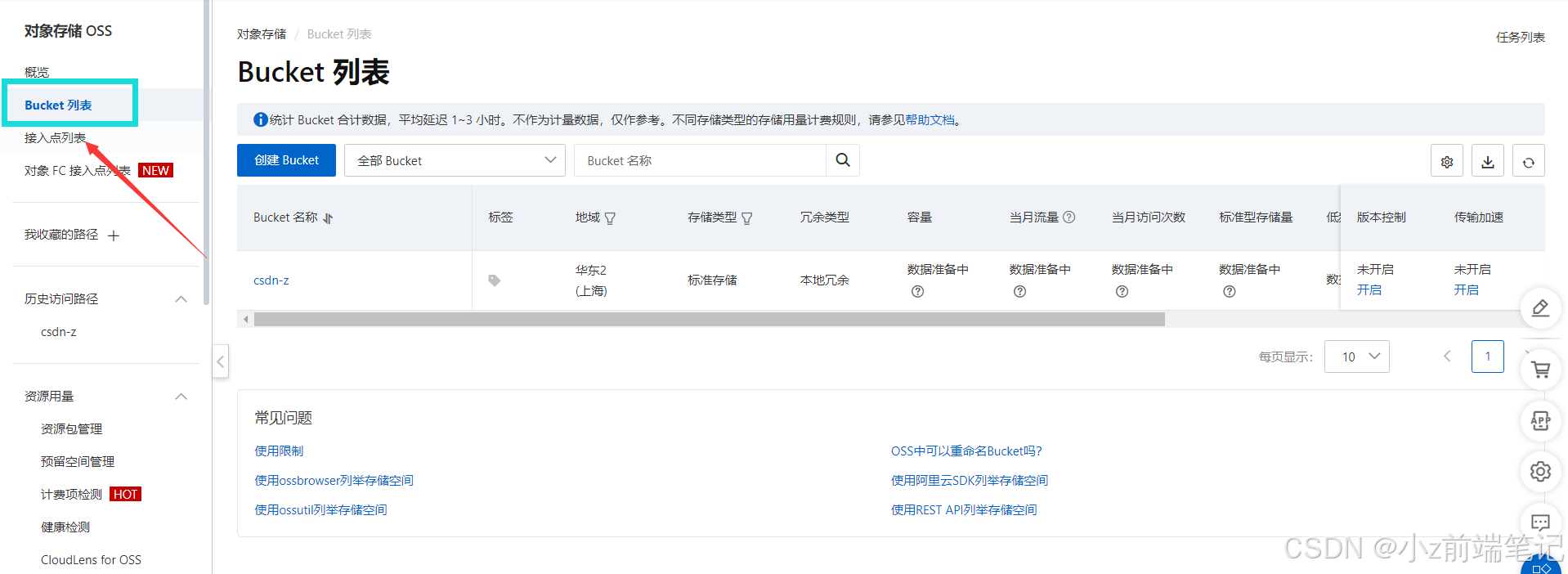The image size is (1568, 574).
Task: Open CloudLens for OSS item
Action: point(91,560)
